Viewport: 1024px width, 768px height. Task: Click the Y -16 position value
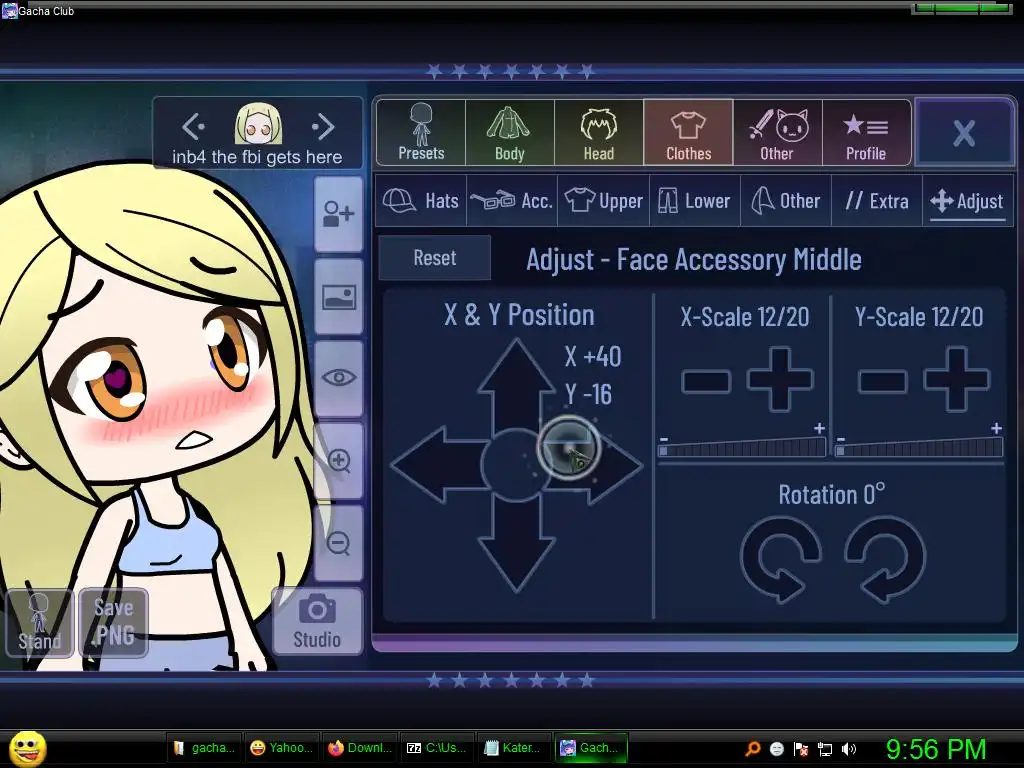click(x=588, y=394)
